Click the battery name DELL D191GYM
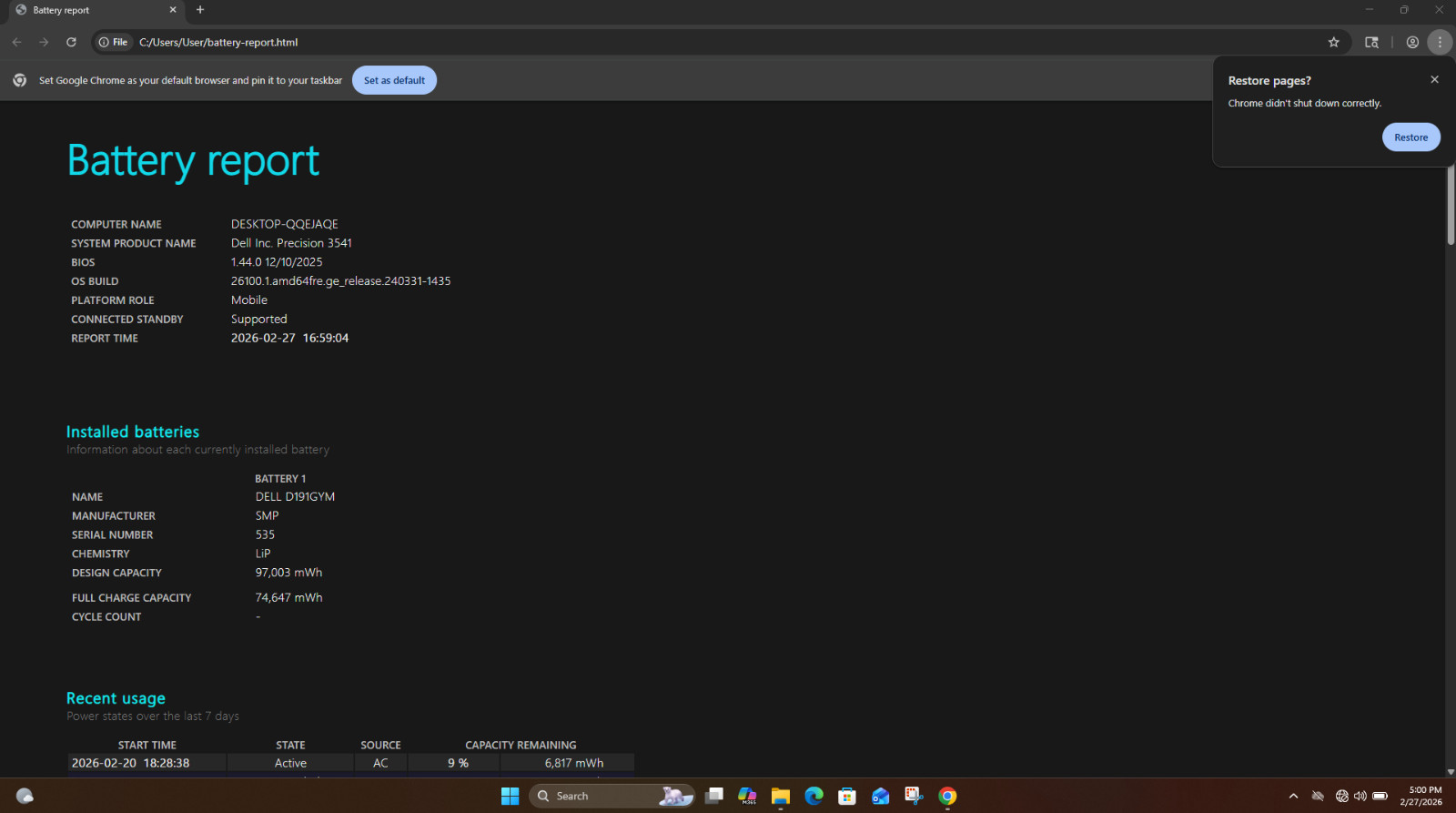 (x=295, y=497)
